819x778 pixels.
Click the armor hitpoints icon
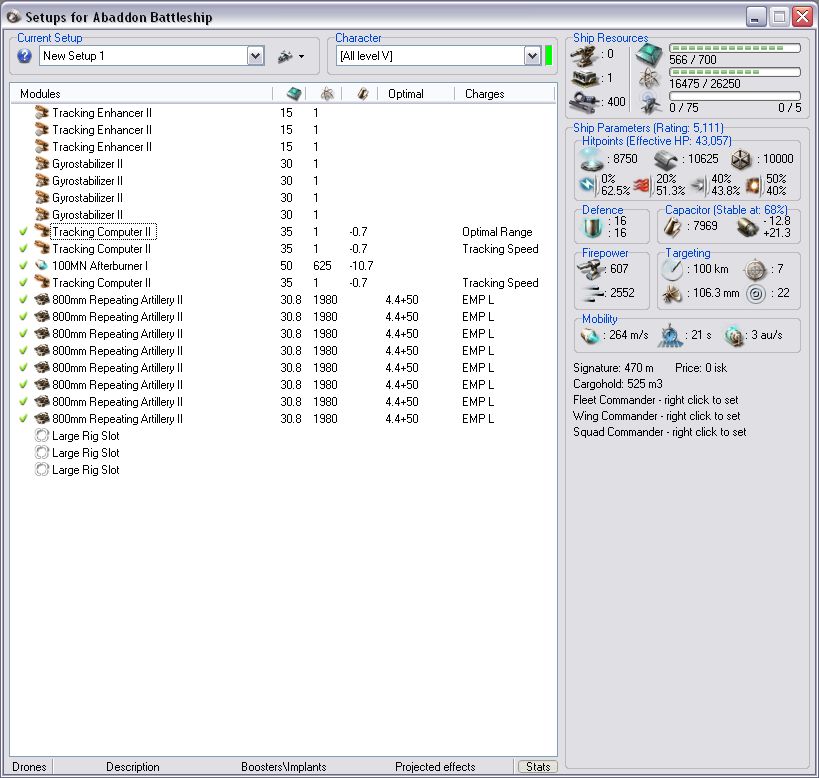(x=666, y=158)
